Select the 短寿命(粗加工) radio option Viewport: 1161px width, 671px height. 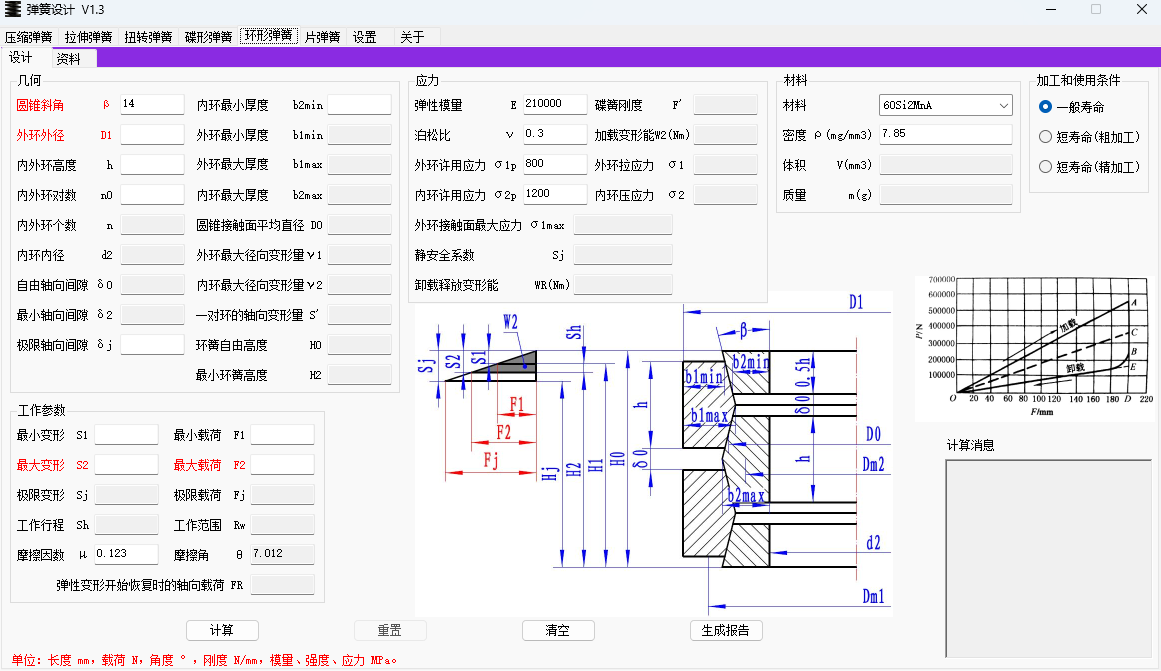click(1045, 137)
